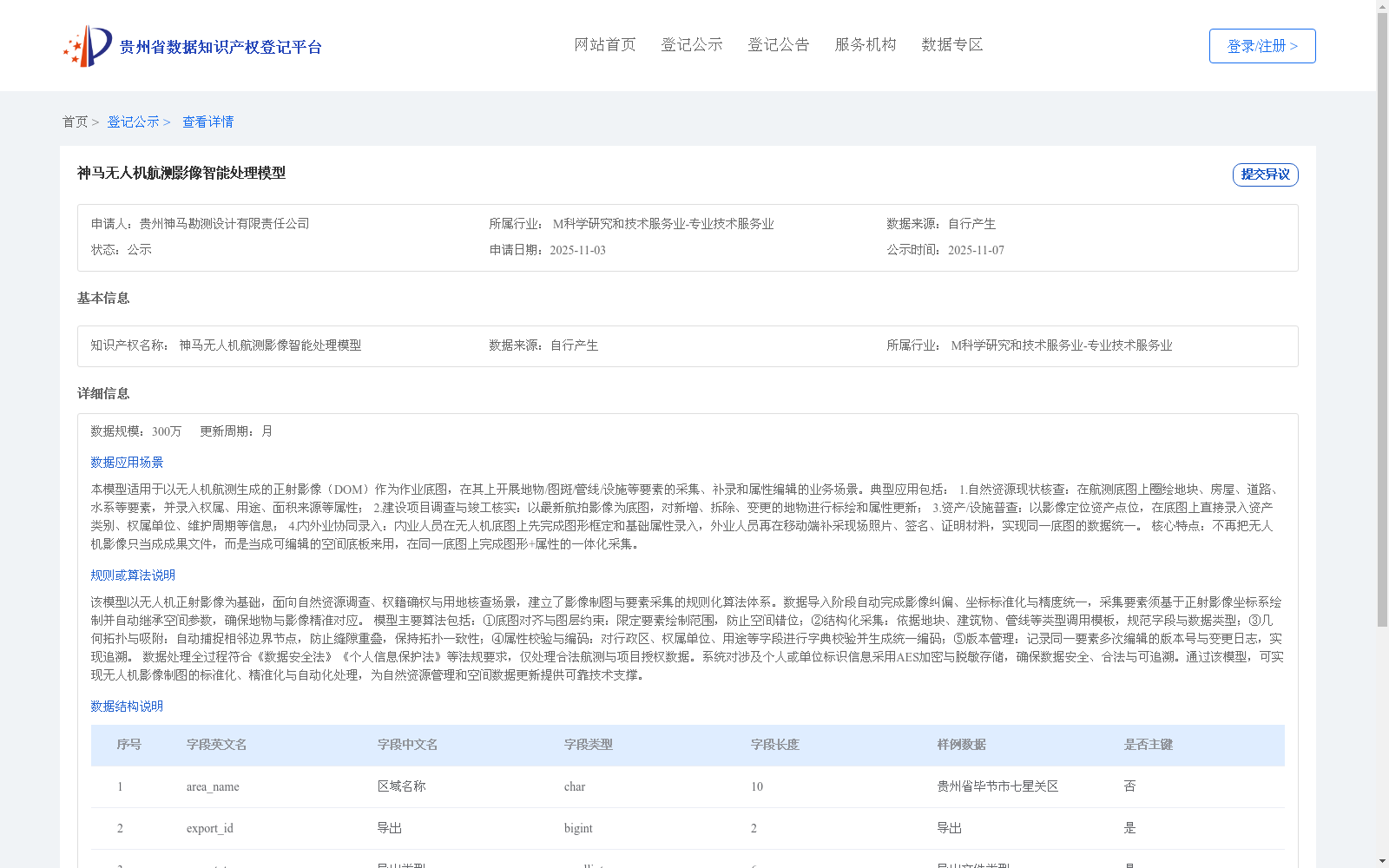The width and height of the screenshot is (1389, 868).
Task: Click the 更新周期: 月 text
Action: 236,431
